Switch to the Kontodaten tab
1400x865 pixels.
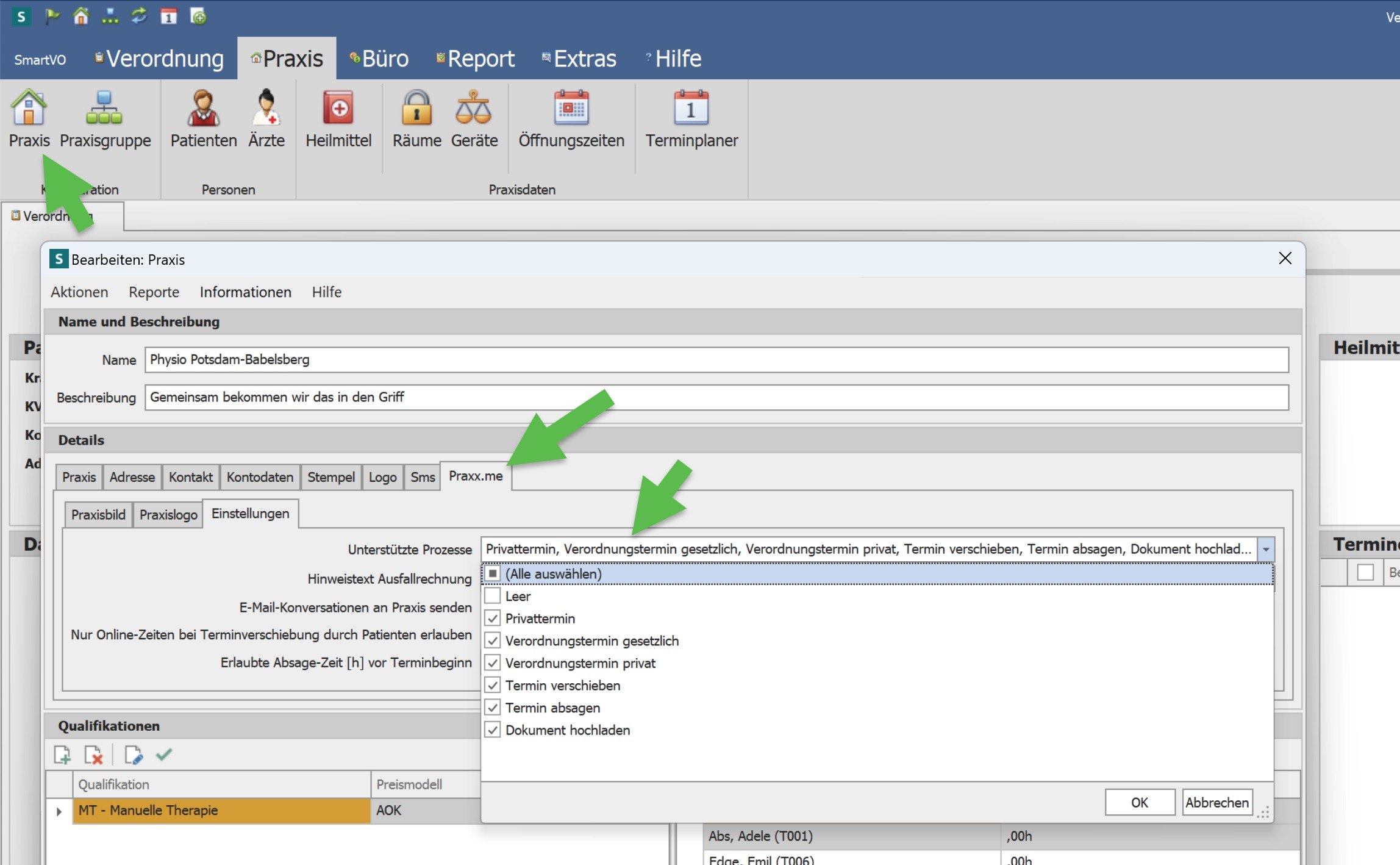coord(260,477)
